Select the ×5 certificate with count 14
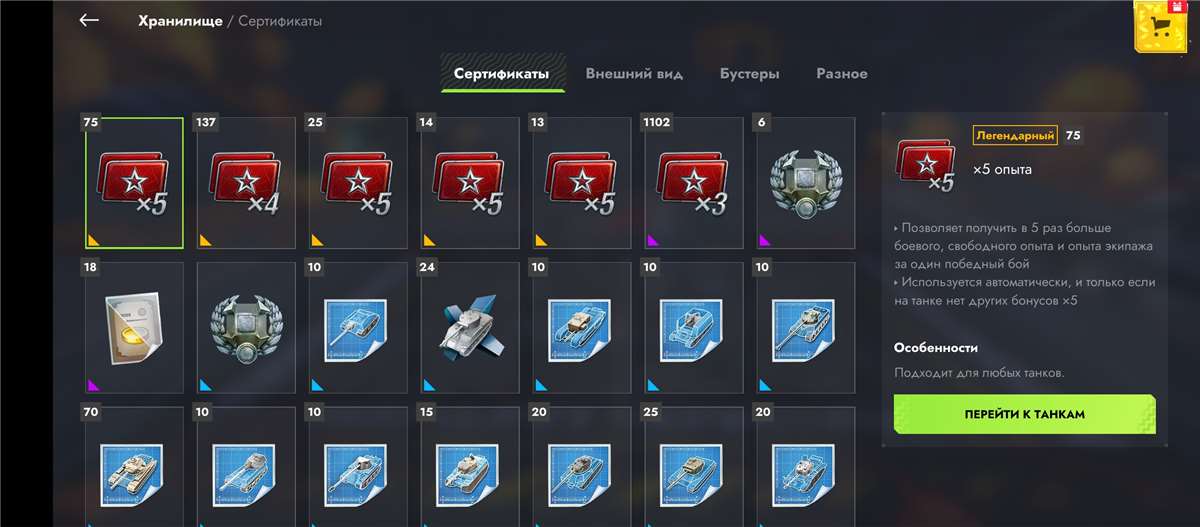This screenshot has height=527, width=1200. coord(470,182)
